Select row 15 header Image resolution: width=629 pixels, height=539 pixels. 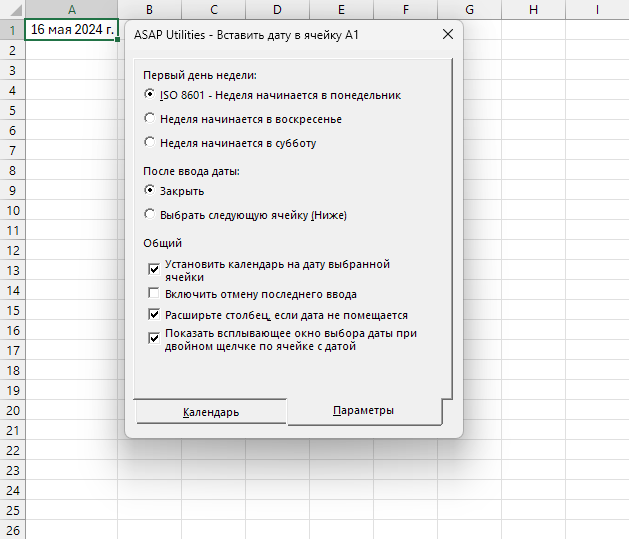(12, 310)
